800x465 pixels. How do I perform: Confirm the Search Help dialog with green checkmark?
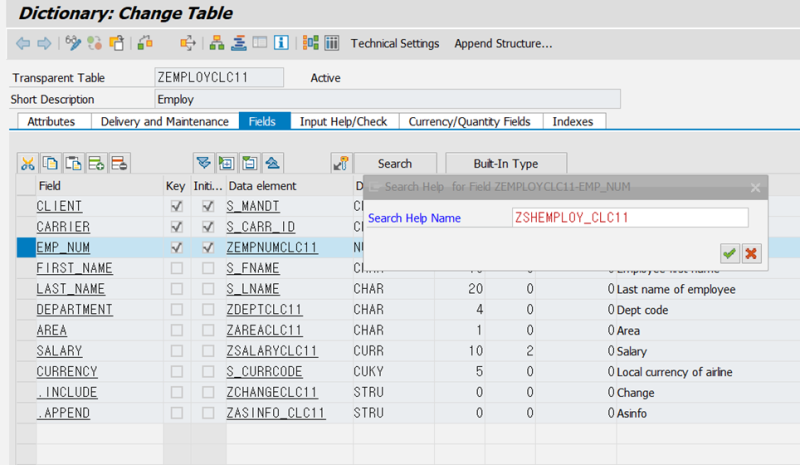[x=729, y=253]
